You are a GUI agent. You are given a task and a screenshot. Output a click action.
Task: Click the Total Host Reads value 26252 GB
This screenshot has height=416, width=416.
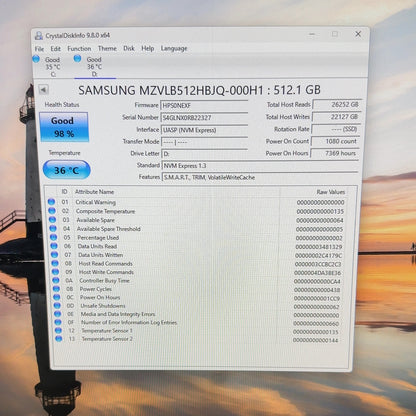(337, 105)
